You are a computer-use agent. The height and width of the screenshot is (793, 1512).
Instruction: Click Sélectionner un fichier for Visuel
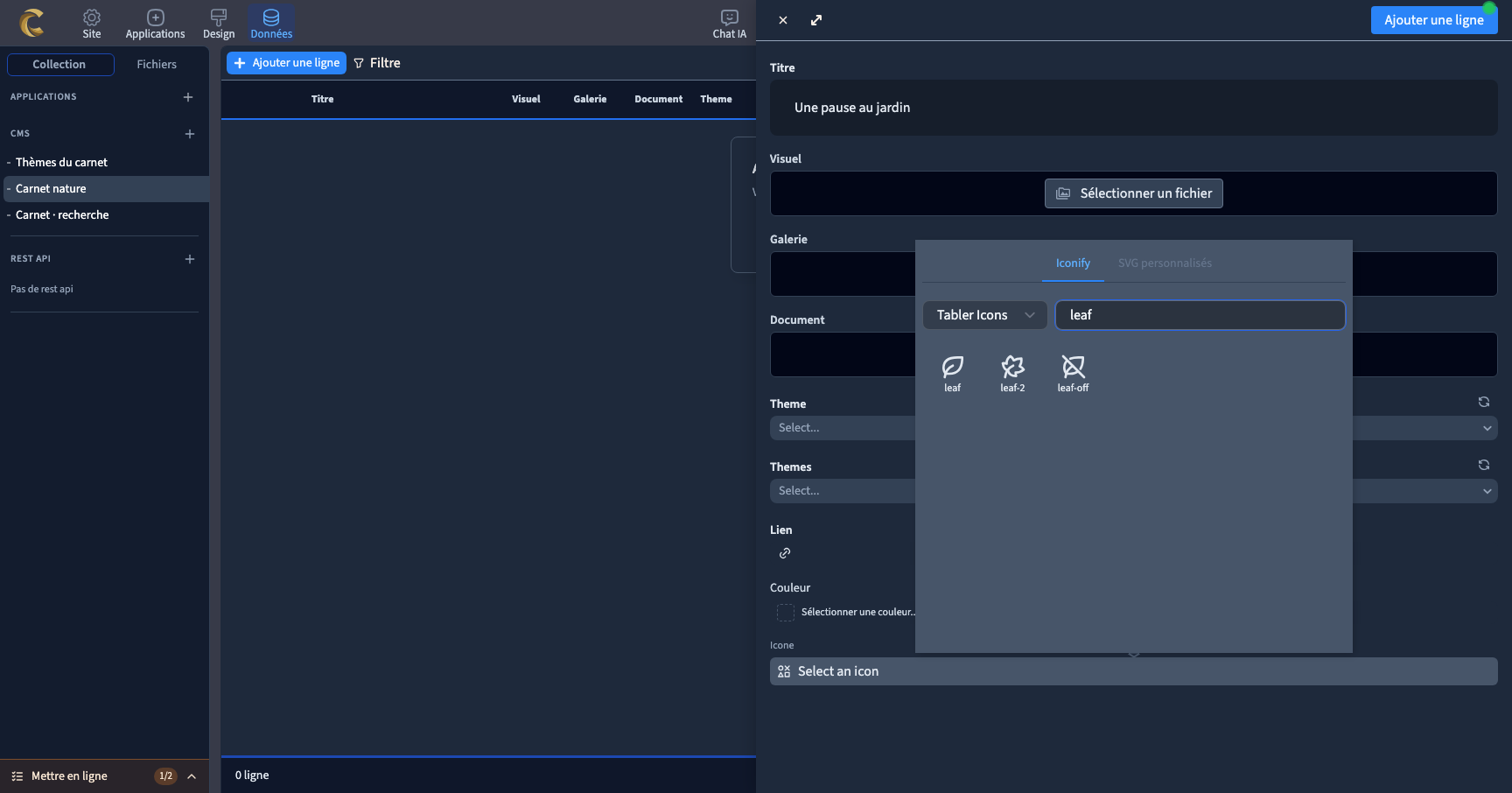pos(1134,193)
